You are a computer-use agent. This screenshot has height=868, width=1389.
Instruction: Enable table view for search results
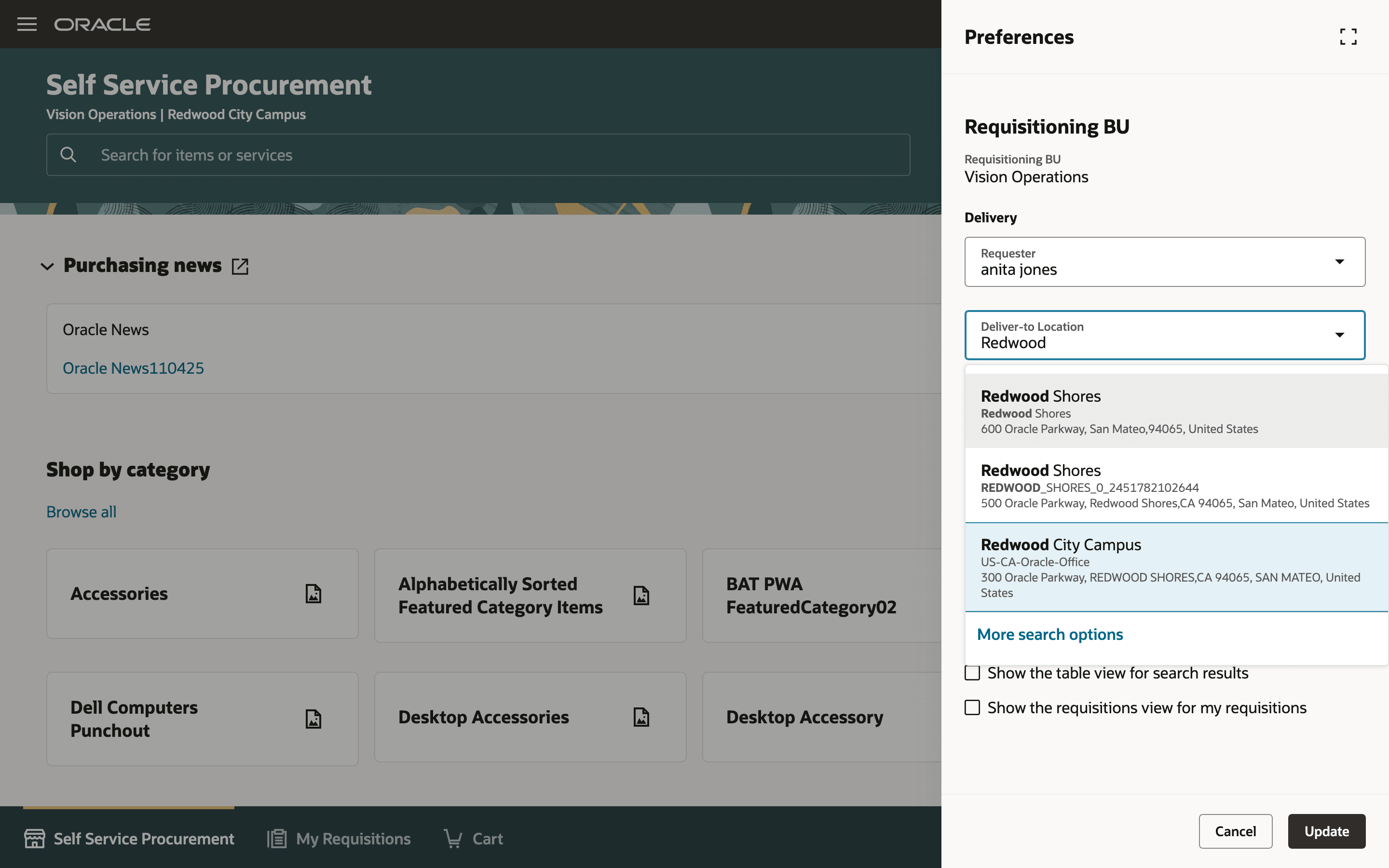point(972,673)
